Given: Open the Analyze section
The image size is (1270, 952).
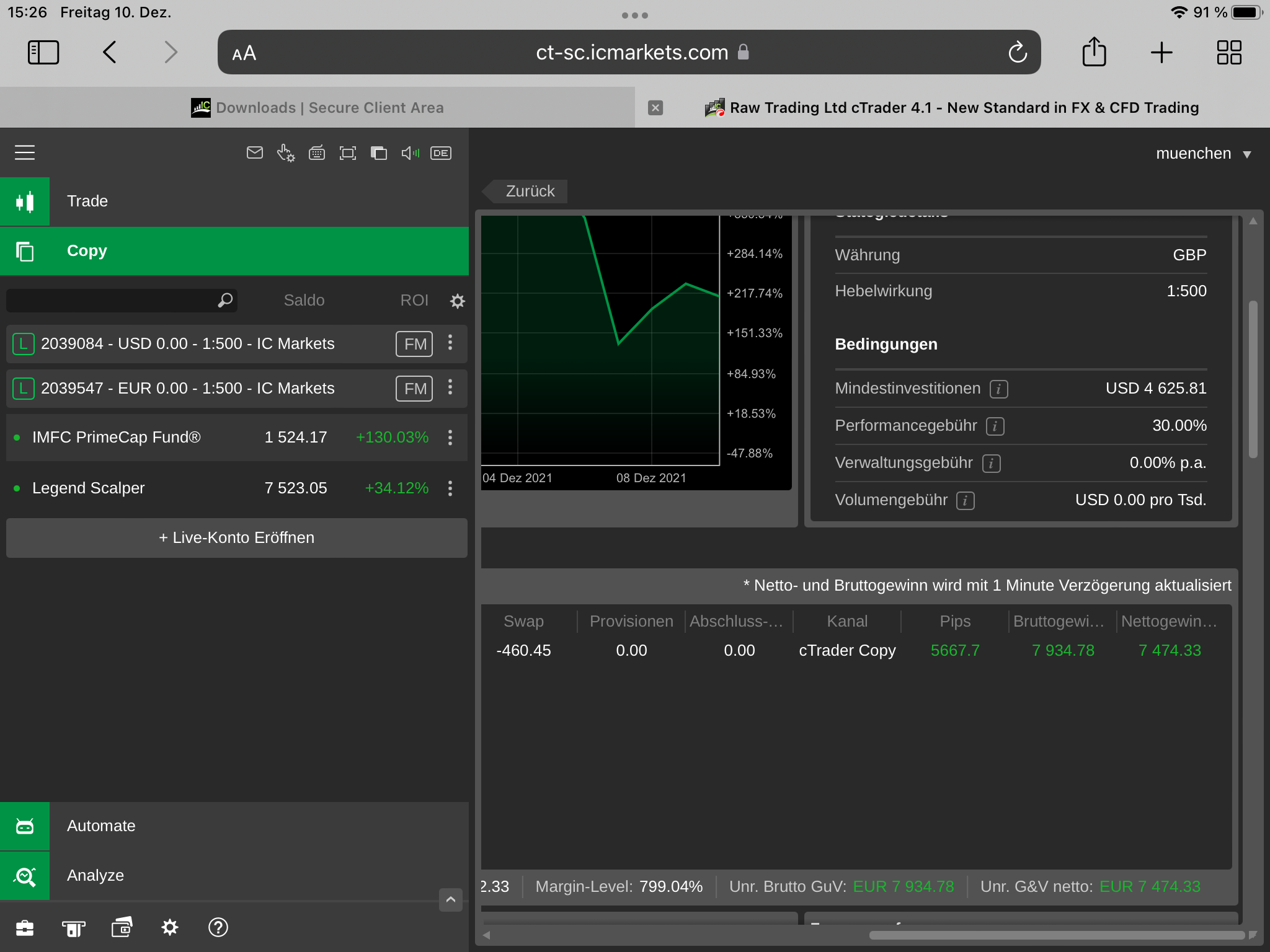Looking at the screenshot, I should click(234, 876).
